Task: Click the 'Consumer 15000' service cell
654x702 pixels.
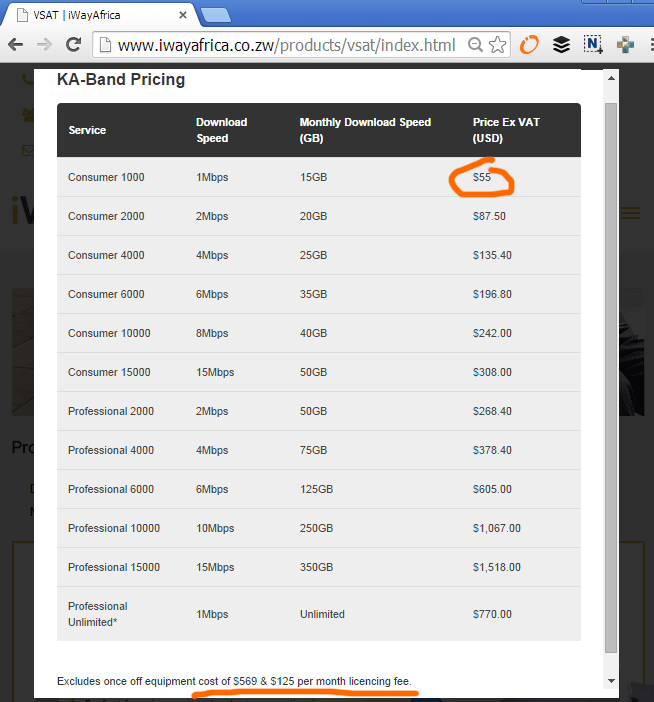Action: (109, 372)
